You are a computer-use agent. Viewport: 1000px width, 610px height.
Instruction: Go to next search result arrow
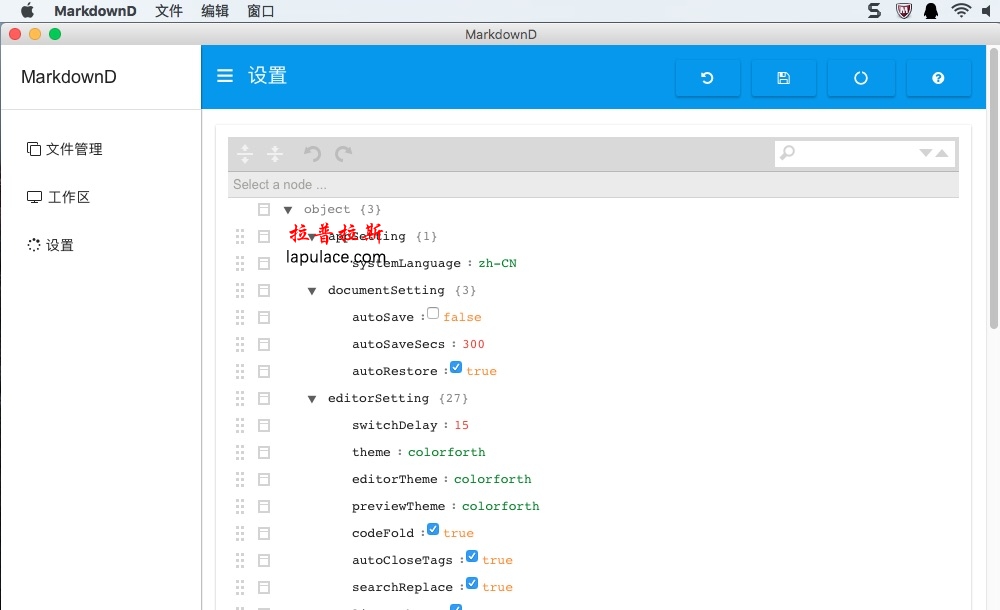tap(925, 153)
